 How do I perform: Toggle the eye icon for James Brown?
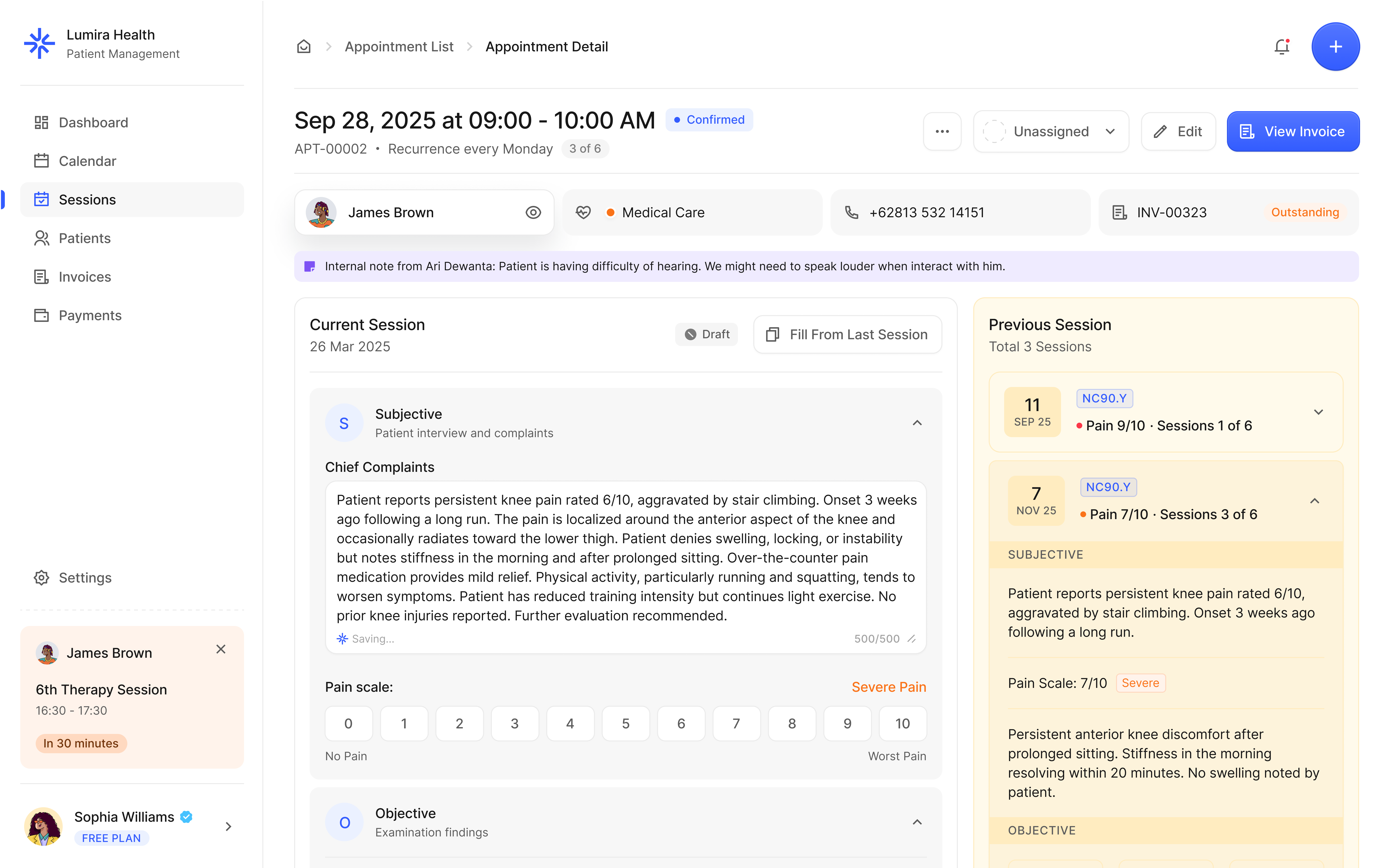(533, 212)
